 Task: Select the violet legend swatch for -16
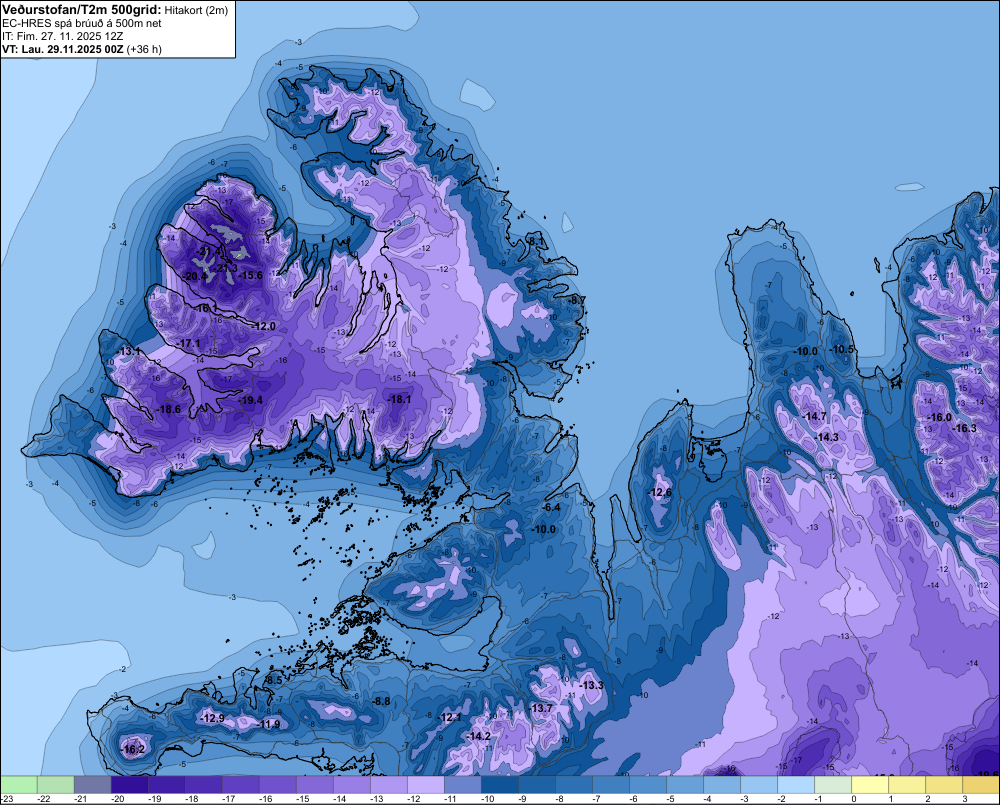278,785
